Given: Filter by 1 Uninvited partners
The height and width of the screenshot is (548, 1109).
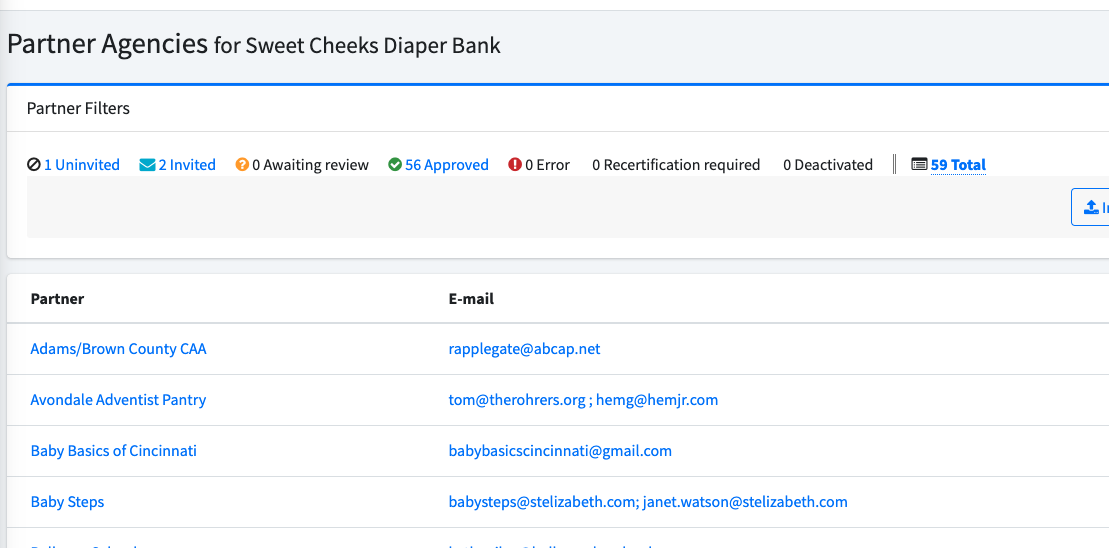Looking at the screenshot, I should (x=81, y=165).
